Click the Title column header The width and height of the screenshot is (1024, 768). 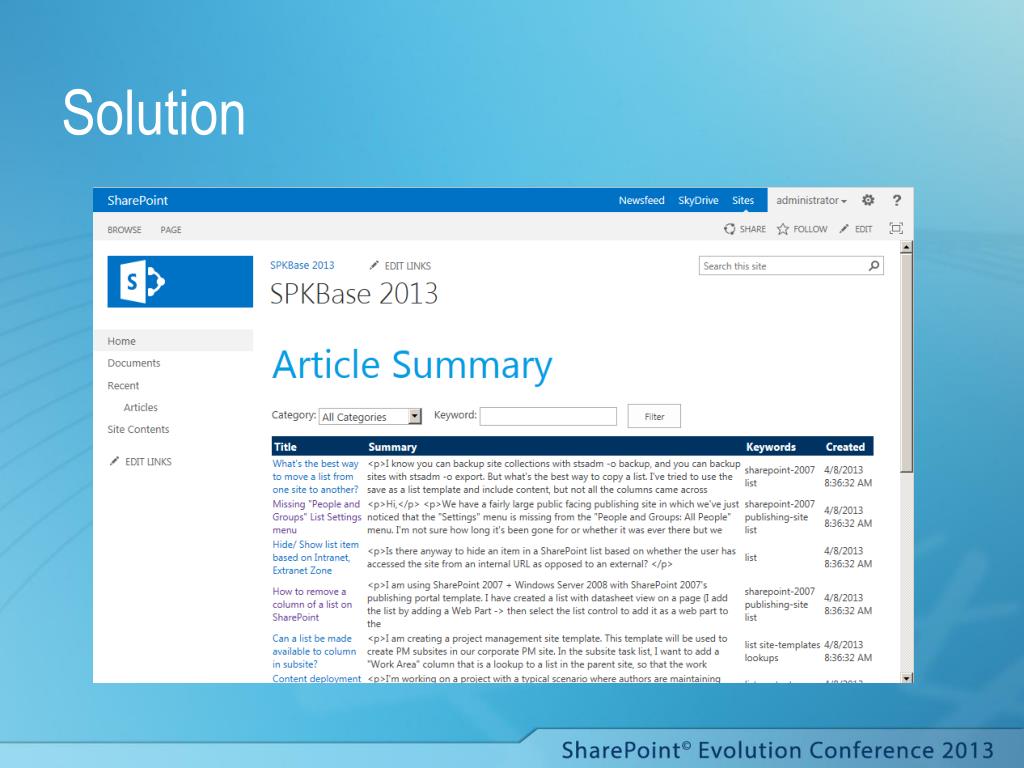point(285,447)
